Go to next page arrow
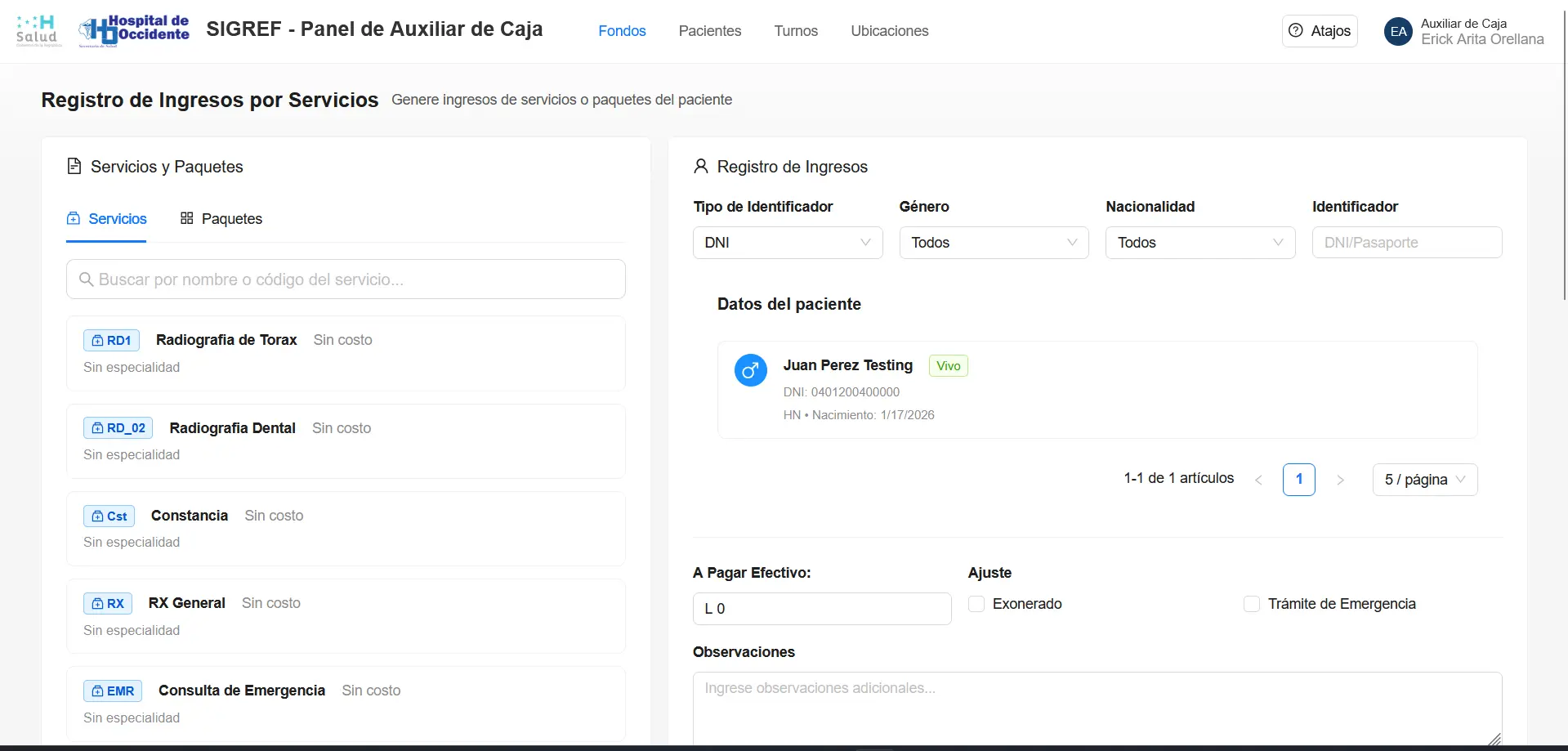1568x751 pixels. [1340, 480]
